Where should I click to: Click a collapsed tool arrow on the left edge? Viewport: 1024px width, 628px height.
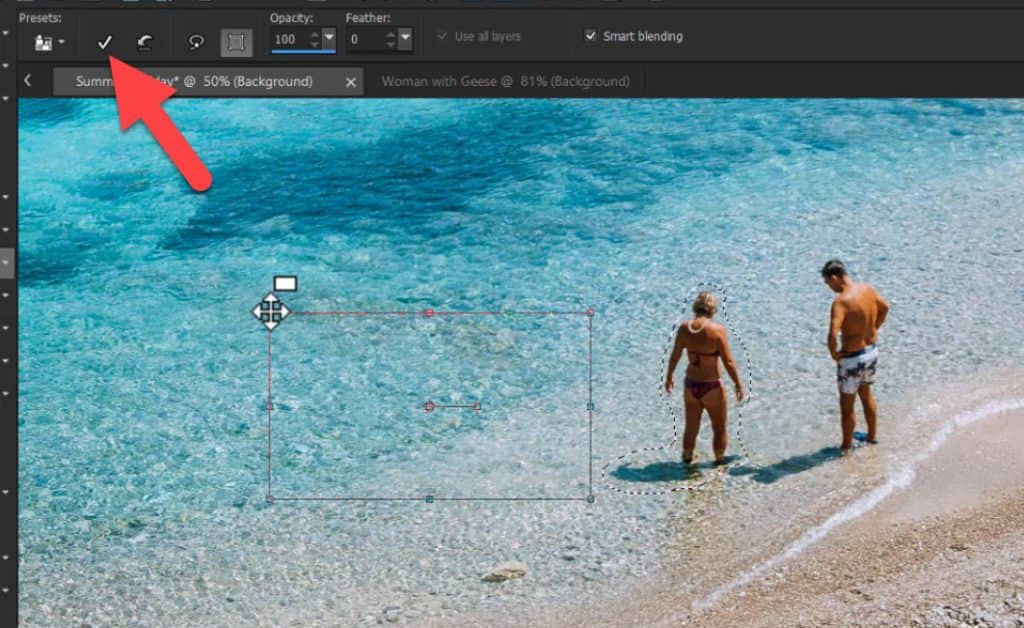click(x=6, y=263)
